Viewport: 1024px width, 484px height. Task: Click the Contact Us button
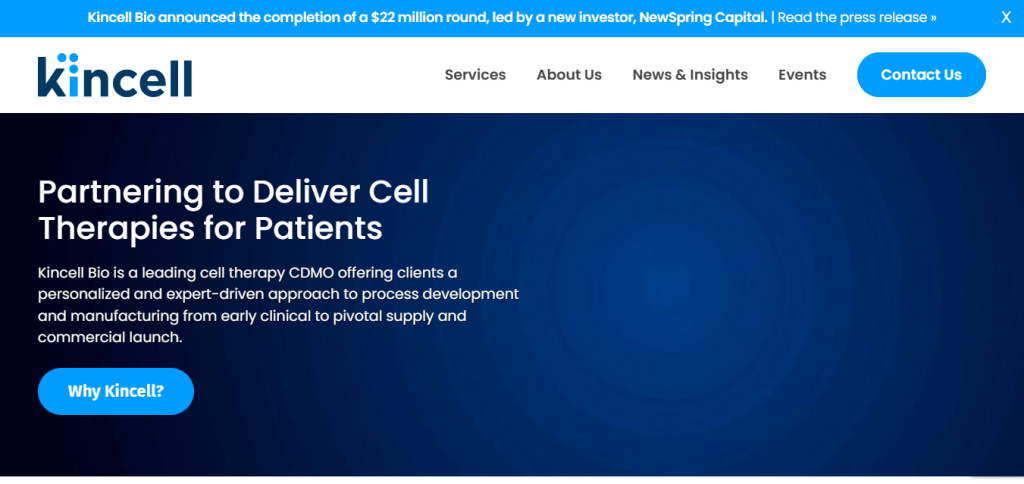(921, 74)
